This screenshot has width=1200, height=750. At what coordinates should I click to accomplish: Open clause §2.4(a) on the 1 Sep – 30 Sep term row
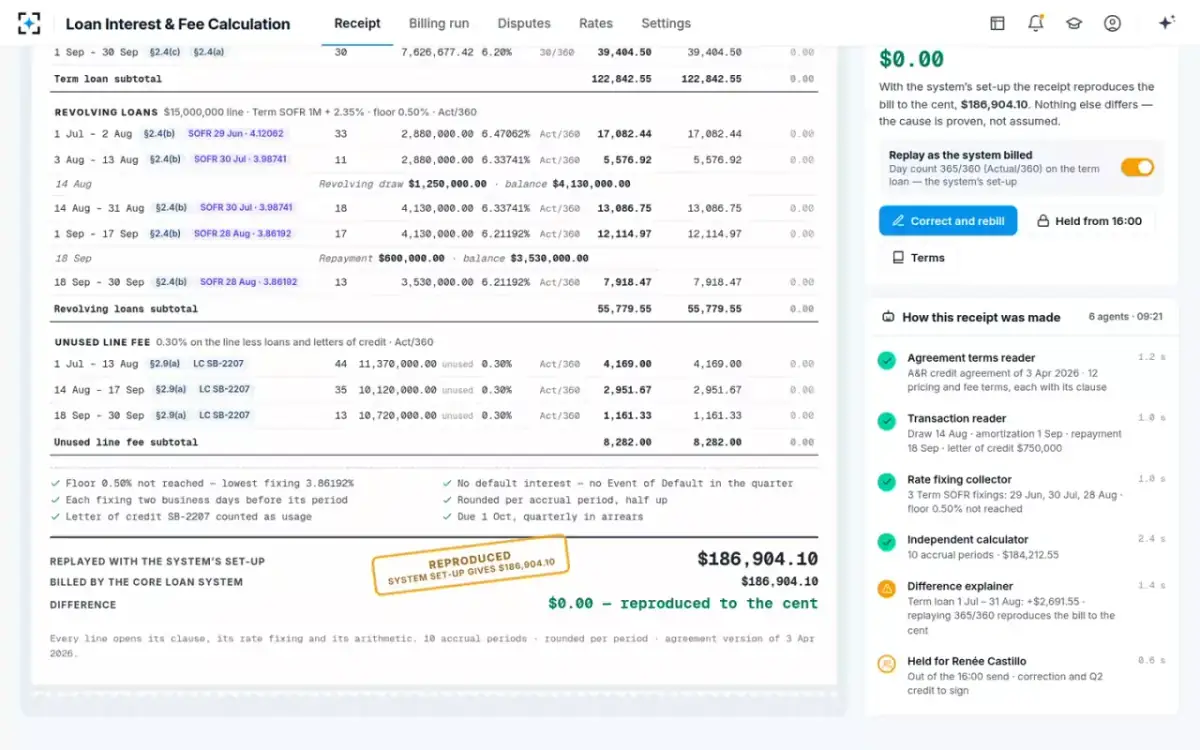tap(208, 52)
